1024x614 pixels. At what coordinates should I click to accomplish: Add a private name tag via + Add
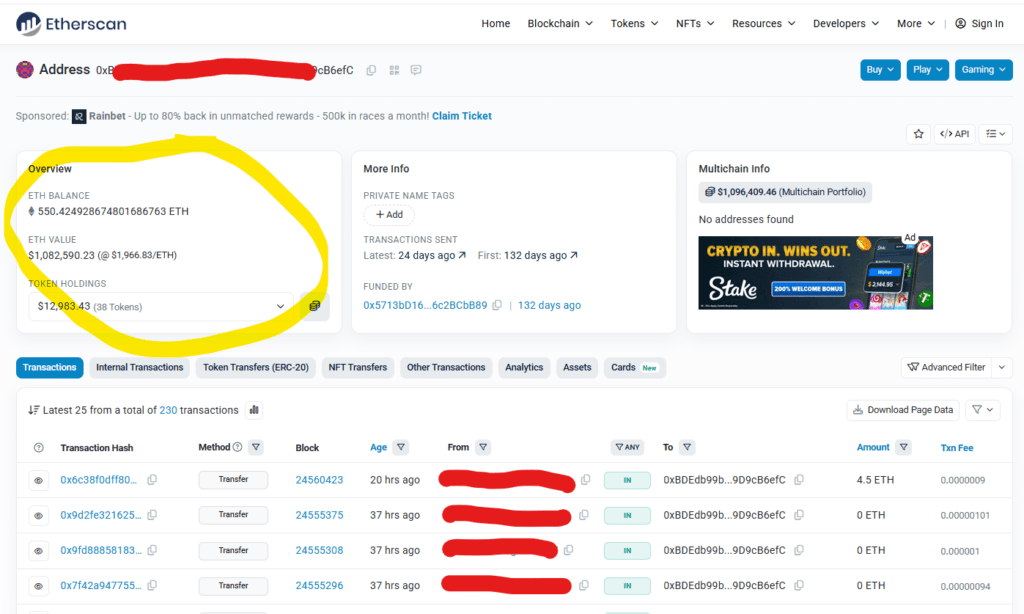pyautogui.click(x=389, y=214)
